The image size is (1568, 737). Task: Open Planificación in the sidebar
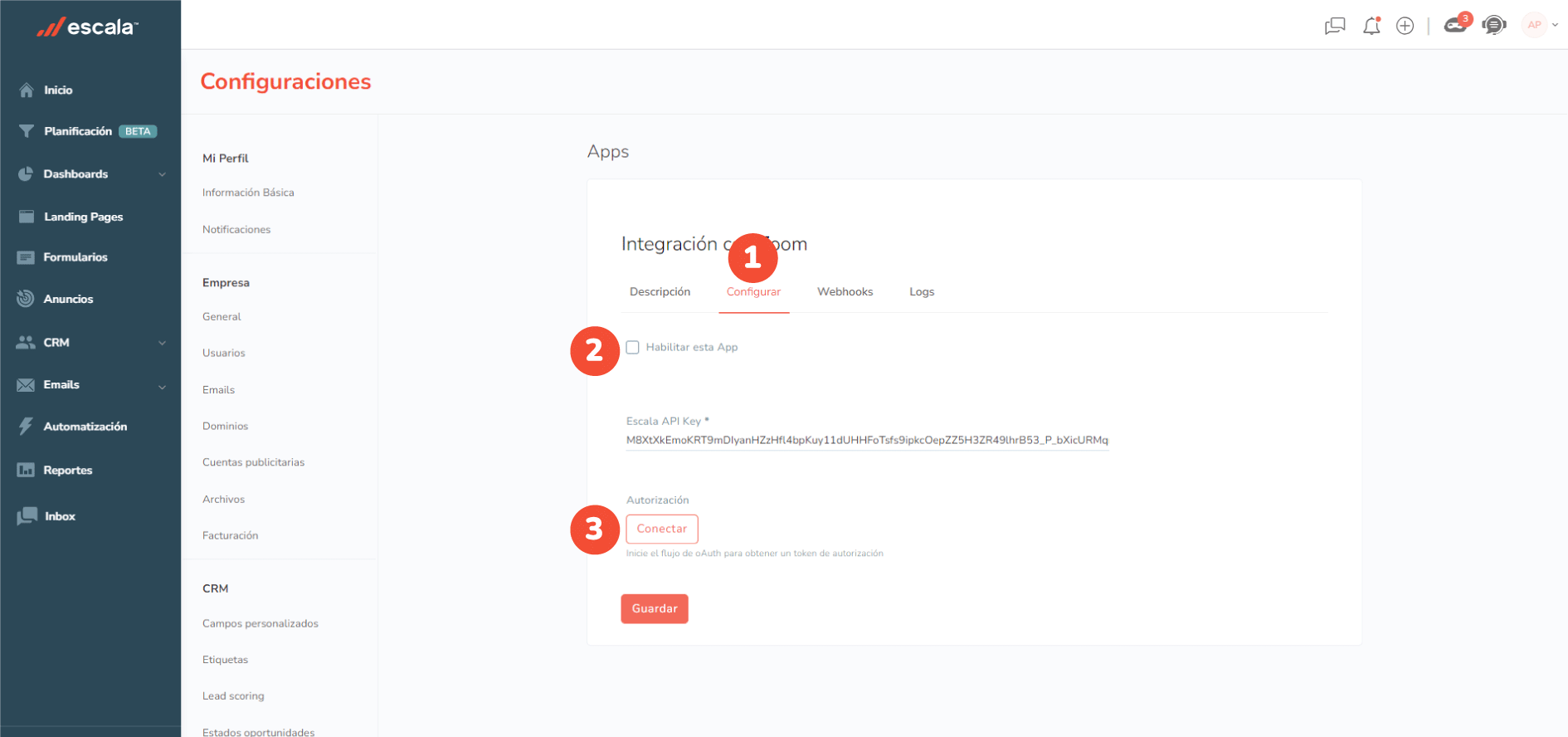[78, 131]
